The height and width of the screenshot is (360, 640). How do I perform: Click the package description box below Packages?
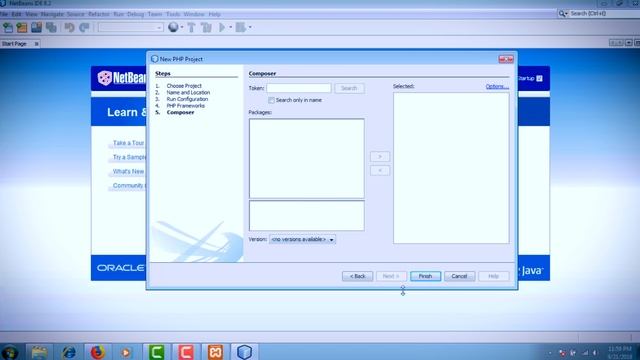coord(307,216)
